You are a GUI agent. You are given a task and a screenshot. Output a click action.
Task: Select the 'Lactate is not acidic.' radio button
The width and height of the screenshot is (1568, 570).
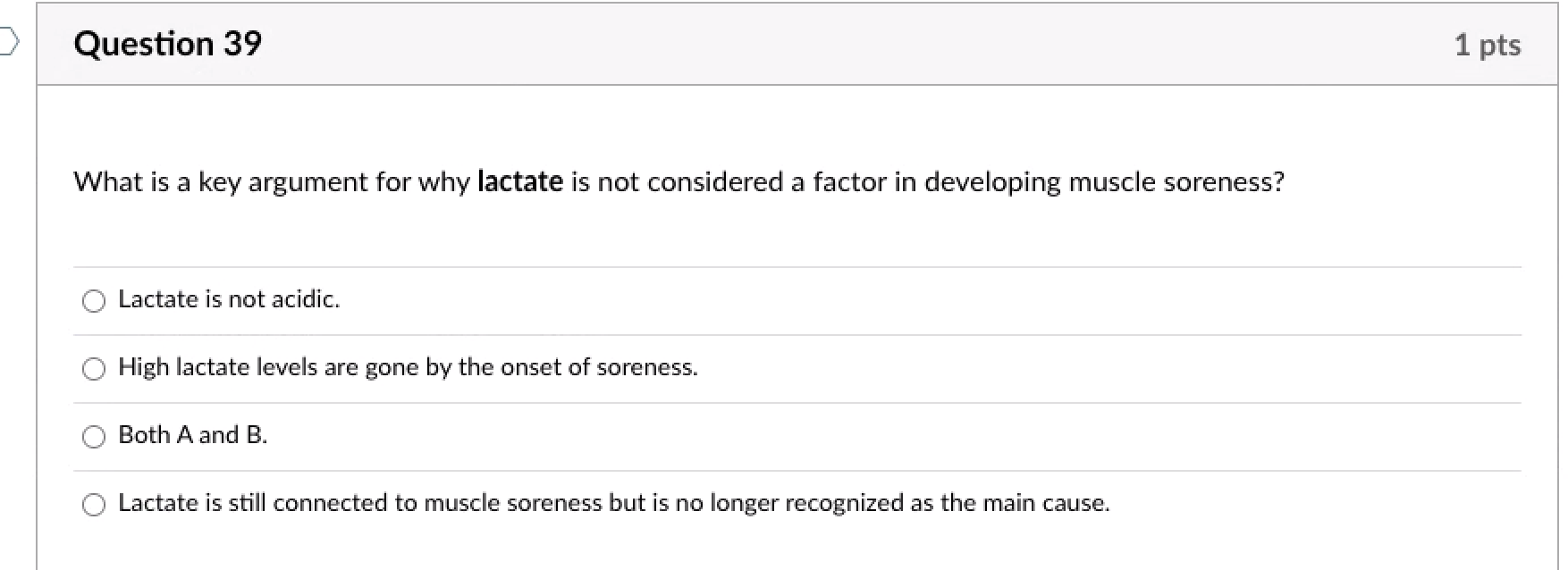94,301
